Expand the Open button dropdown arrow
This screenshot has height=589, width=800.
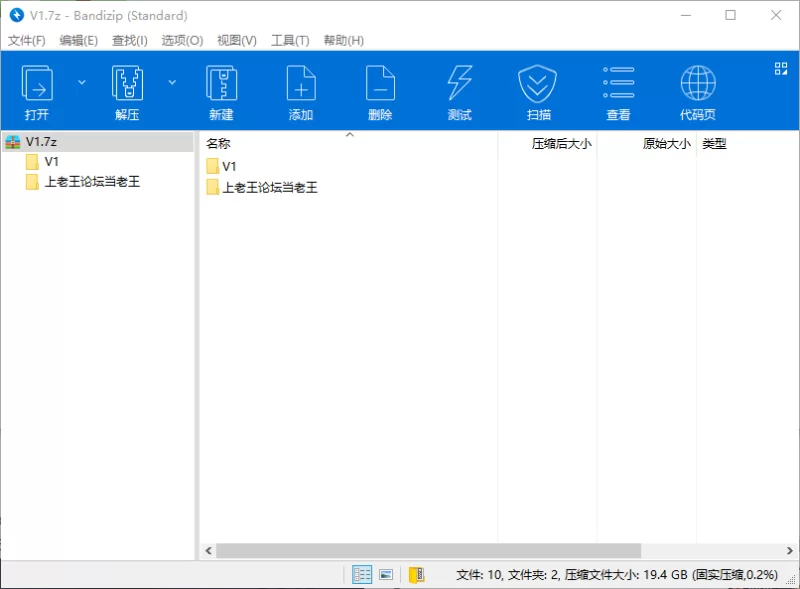click(x=82, y=82)
